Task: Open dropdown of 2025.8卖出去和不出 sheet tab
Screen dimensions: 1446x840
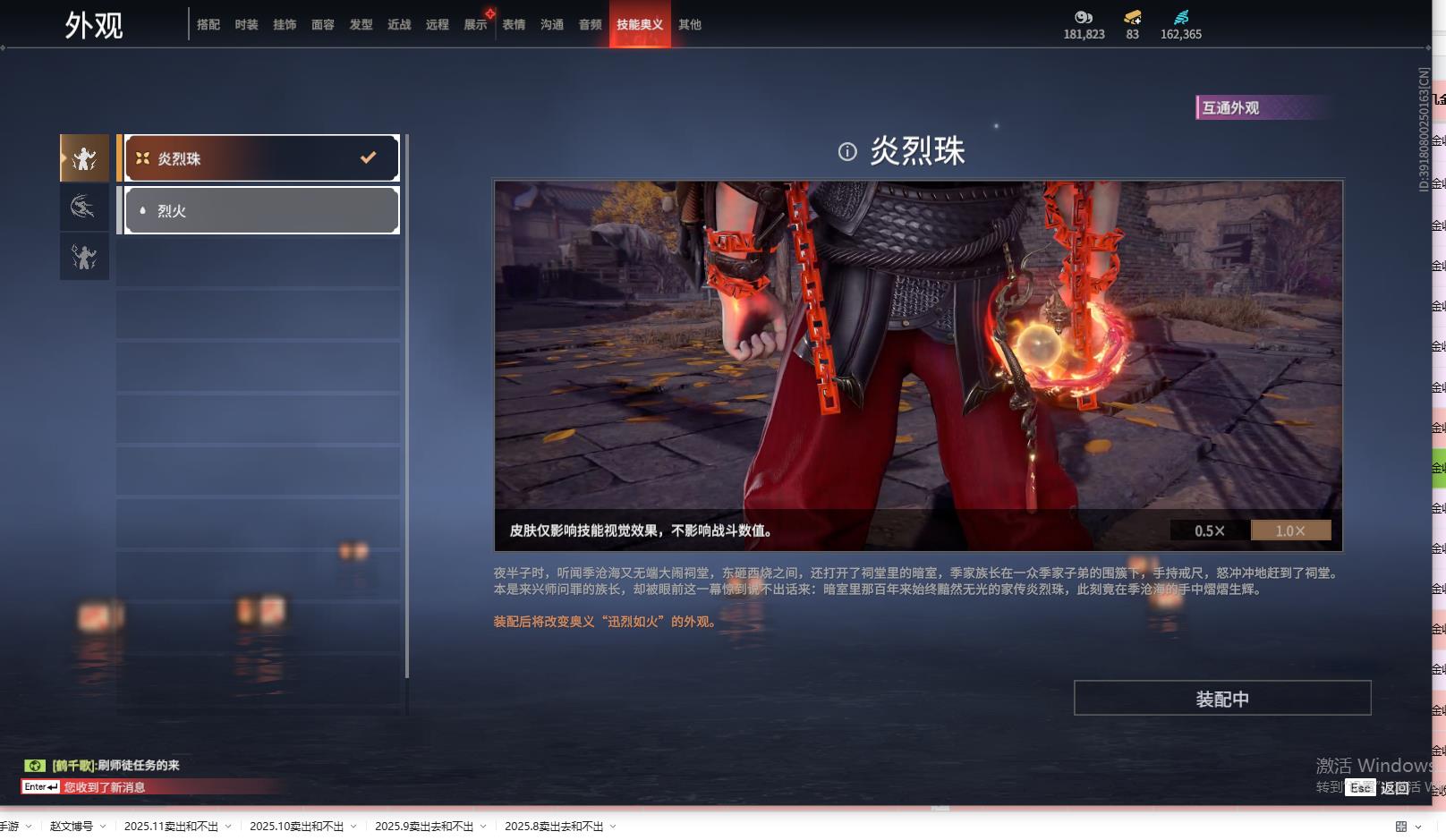Action: [x=613, y=827]
